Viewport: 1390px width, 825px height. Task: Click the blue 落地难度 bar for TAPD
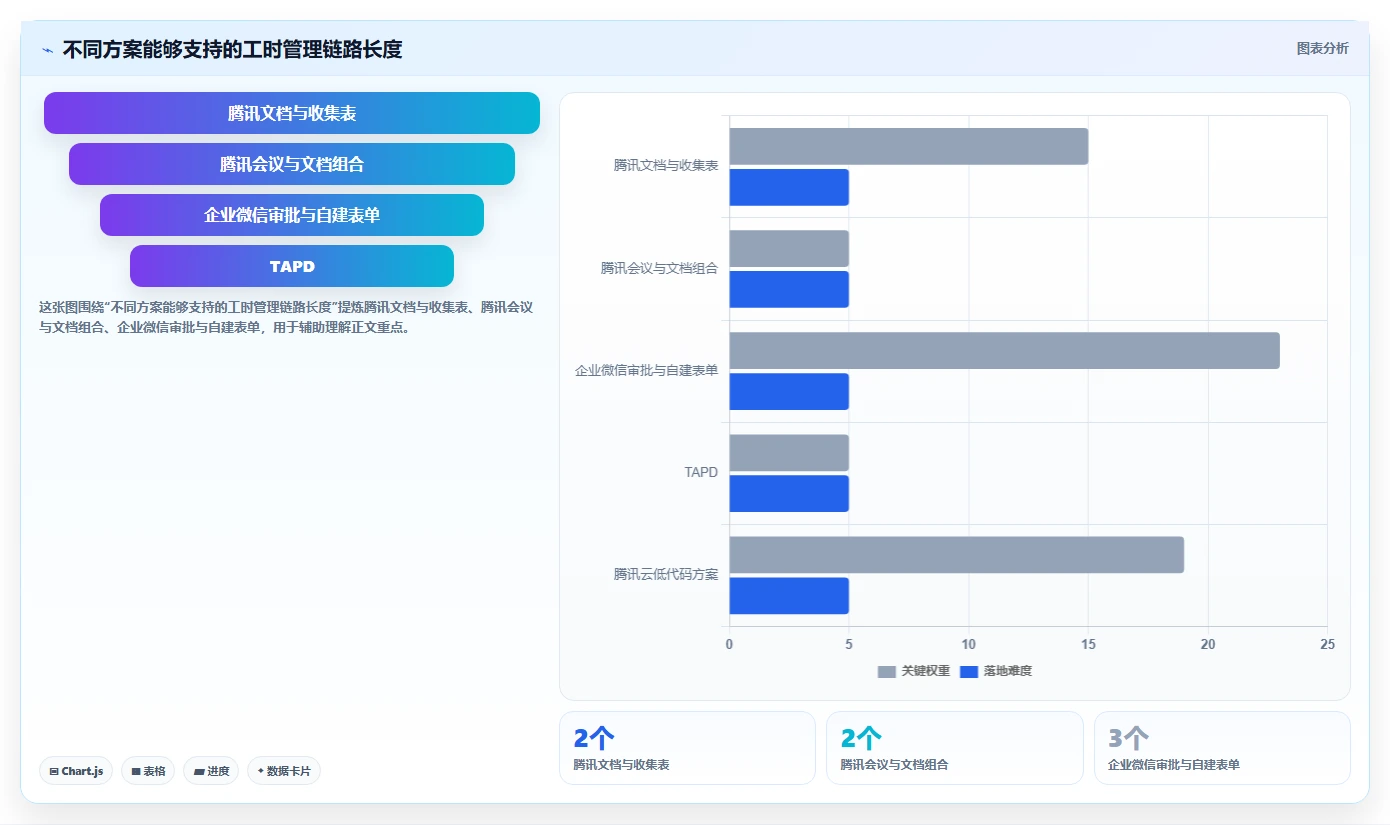[789, 493]
